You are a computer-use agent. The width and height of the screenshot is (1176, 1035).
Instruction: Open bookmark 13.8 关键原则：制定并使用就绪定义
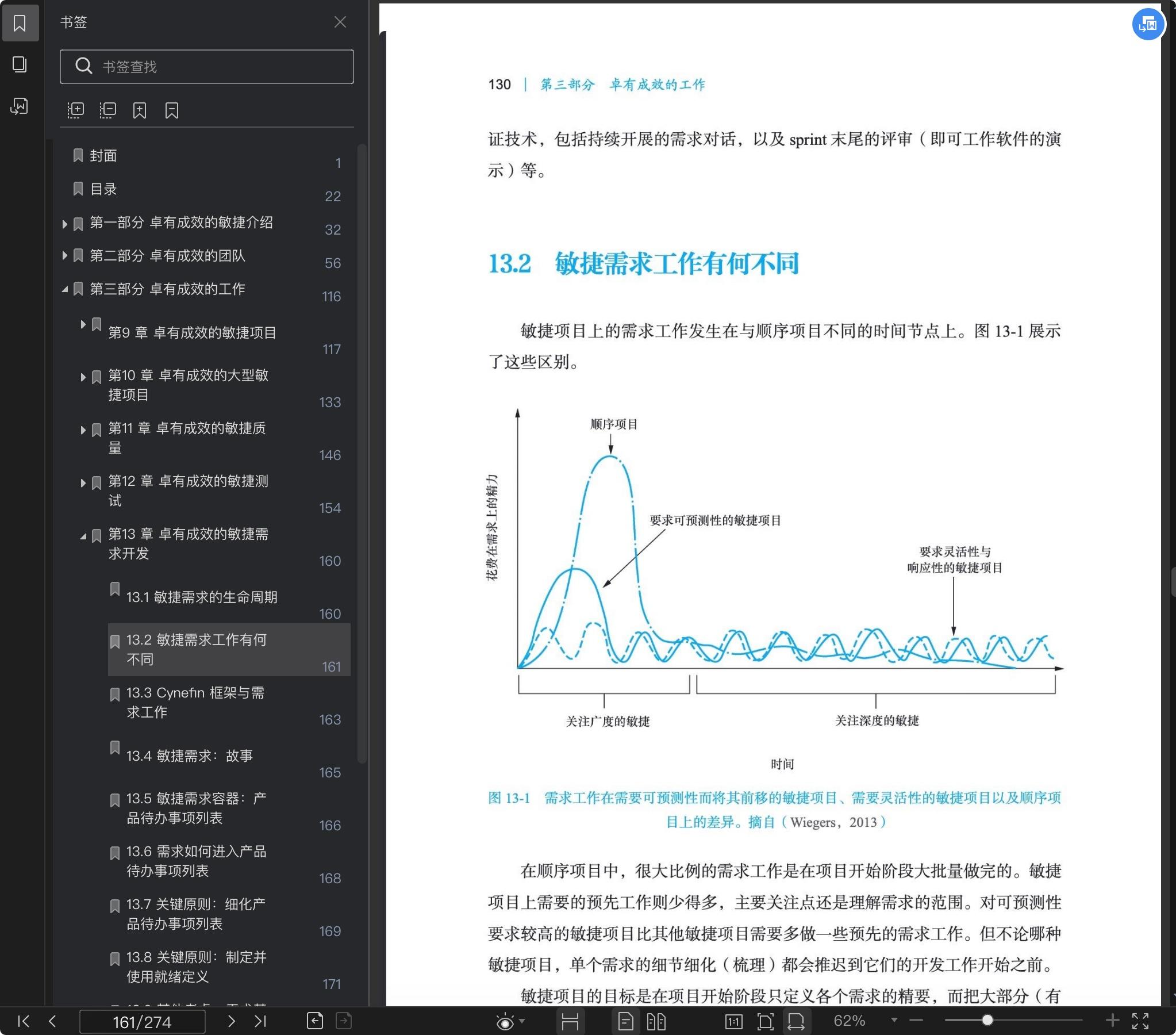pyautogui.click(x=197, y=968)
